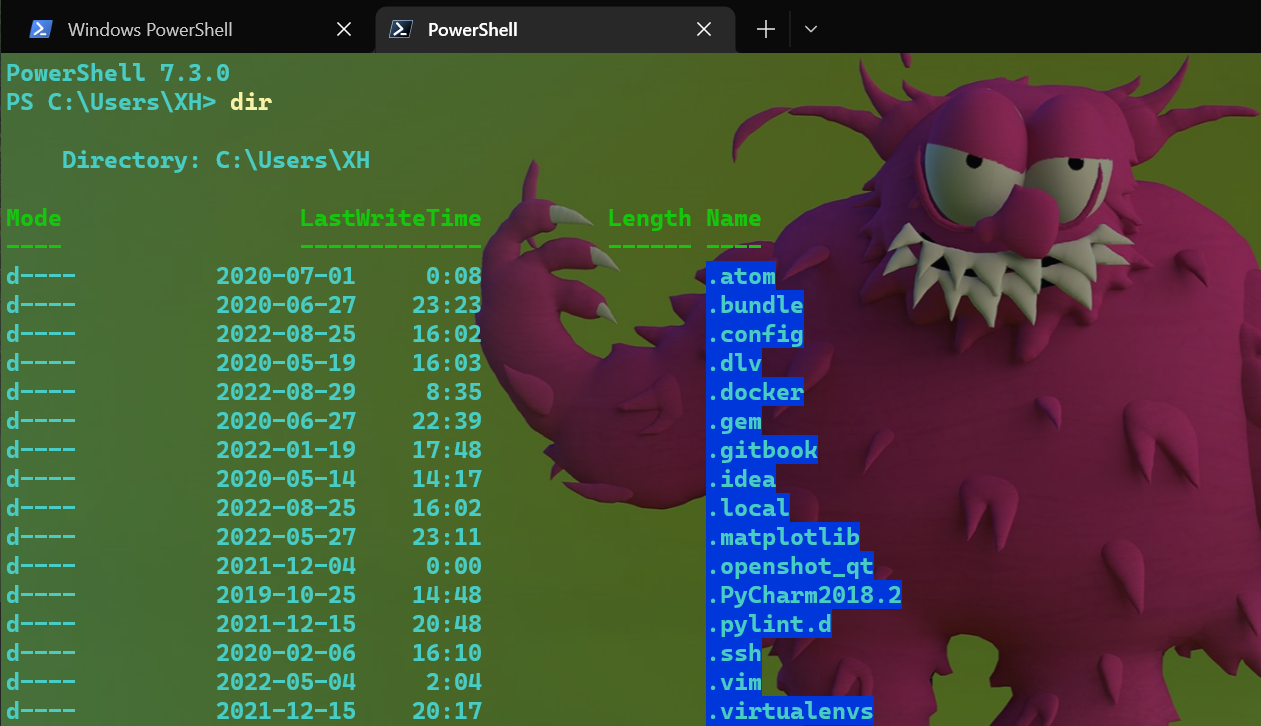Click the .openshot_qt folder name

(x=790, y=566)
